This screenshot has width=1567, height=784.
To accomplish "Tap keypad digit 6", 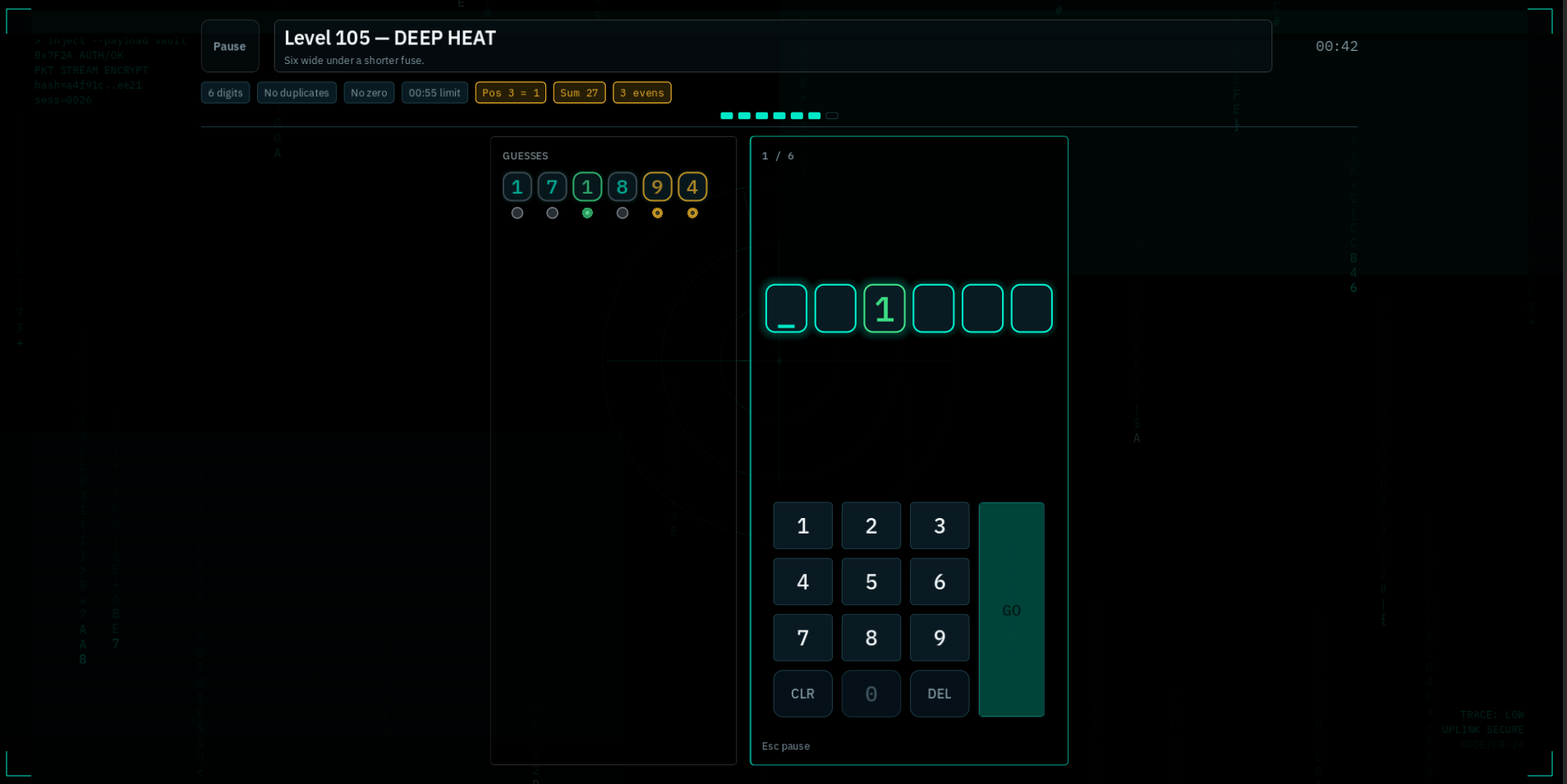I will 940,582.
